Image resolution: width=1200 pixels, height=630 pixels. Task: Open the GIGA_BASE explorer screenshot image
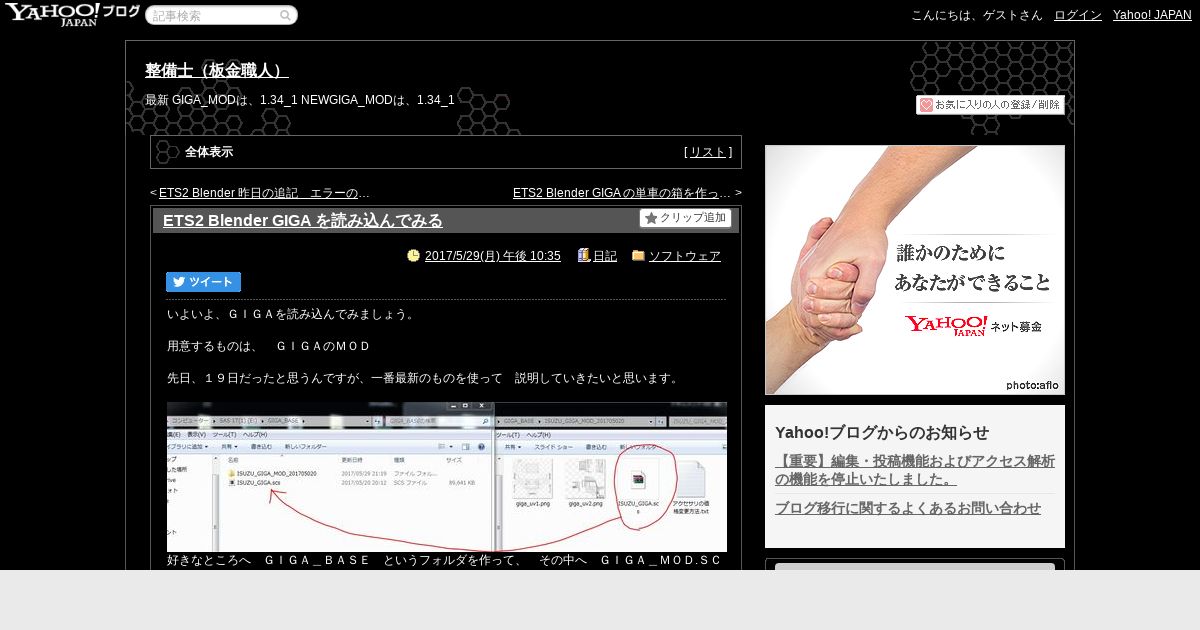(446, 477)
